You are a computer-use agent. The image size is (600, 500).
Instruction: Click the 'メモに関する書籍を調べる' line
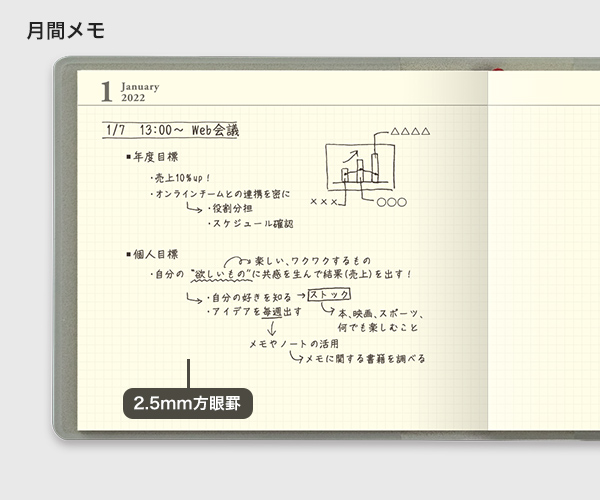pyautogui.click(x=365, y=359)
